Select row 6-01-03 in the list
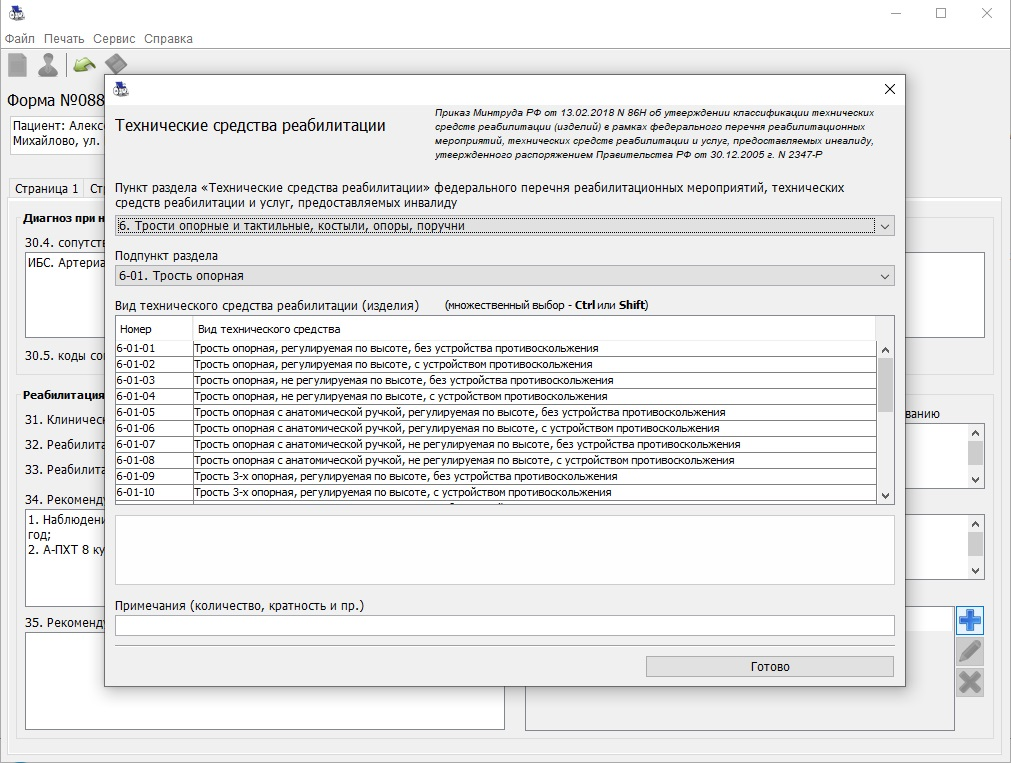 496,381
